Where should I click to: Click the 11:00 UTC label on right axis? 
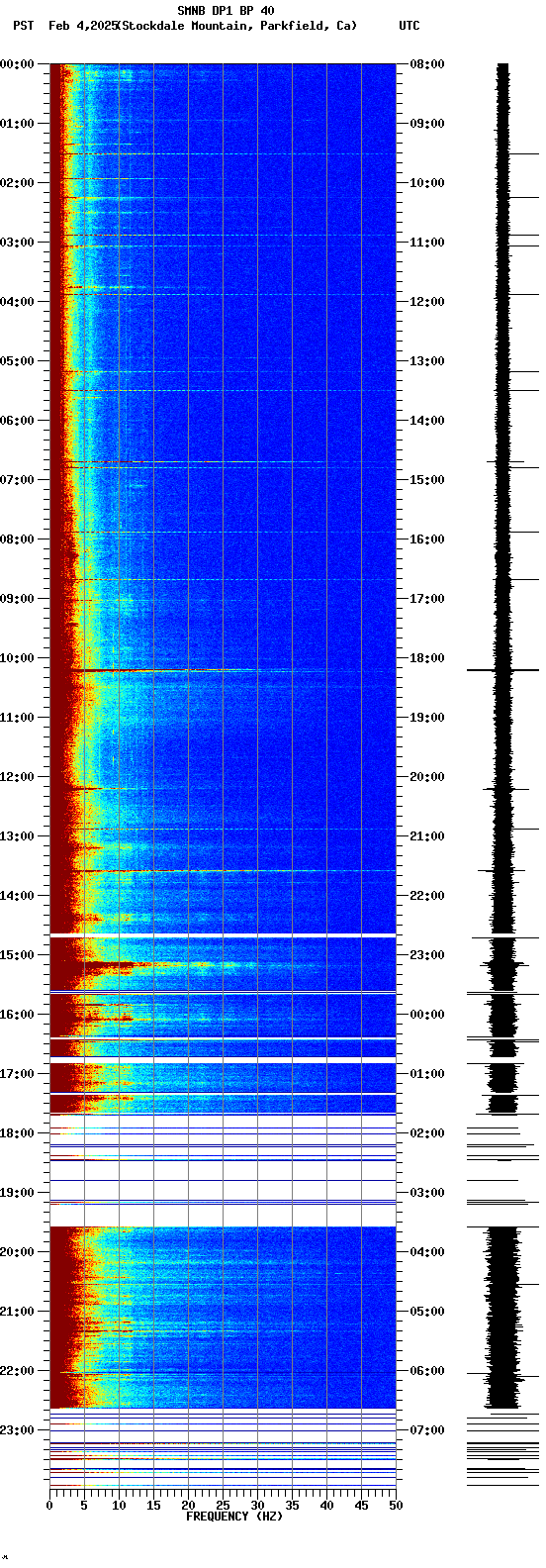[427, 243]
